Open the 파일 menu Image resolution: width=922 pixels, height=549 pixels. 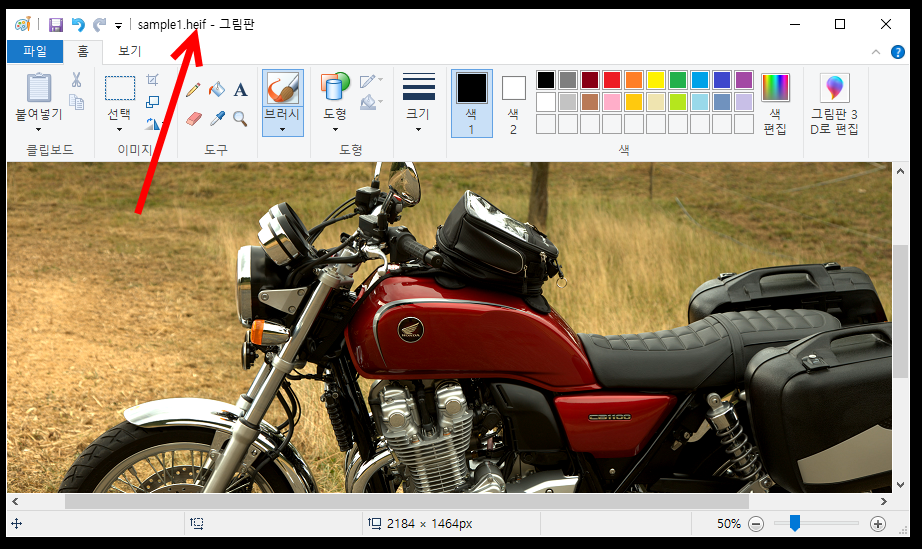pyautogui.click(x=35, y=51)
